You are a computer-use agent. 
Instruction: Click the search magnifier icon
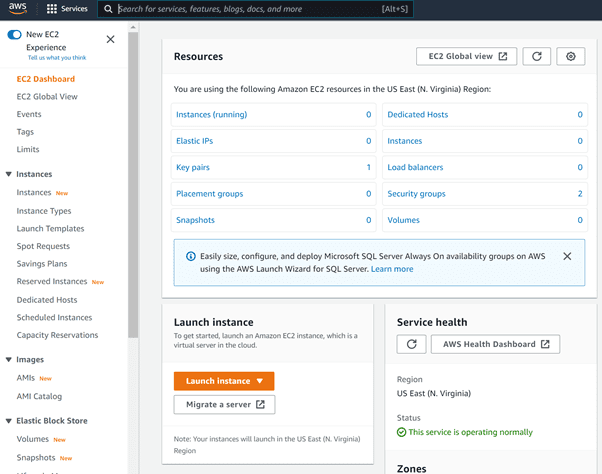108,9
